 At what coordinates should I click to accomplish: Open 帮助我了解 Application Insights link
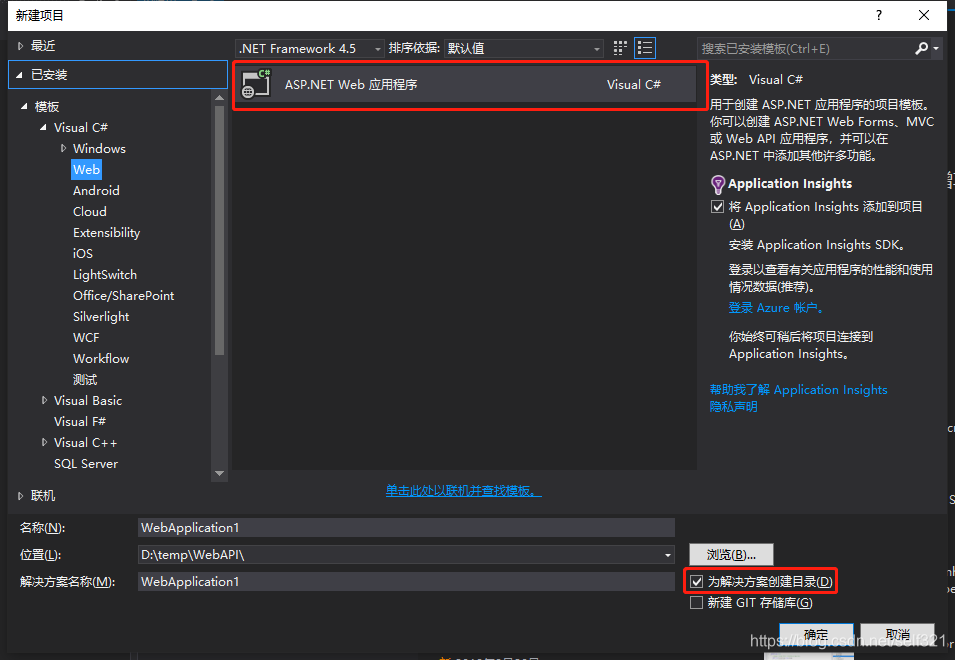(x=798, y=389)
